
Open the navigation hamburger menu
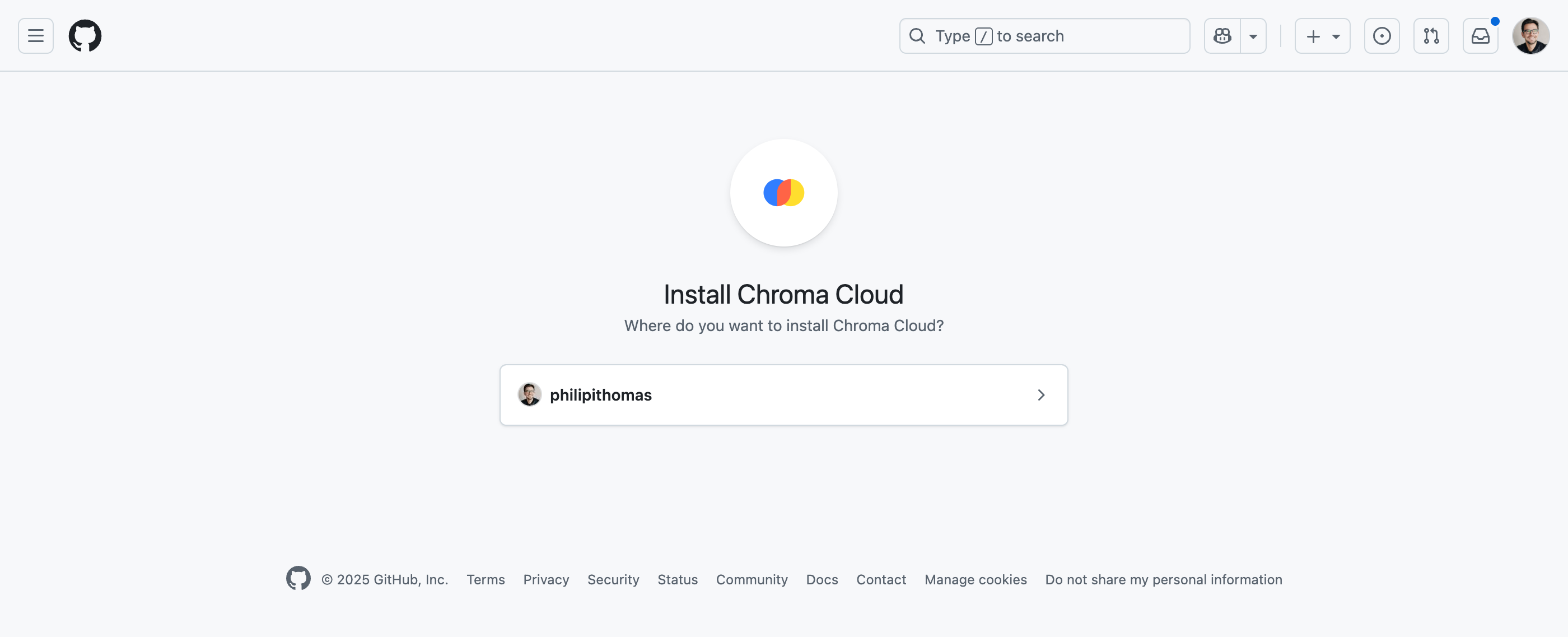pos(35,35)
